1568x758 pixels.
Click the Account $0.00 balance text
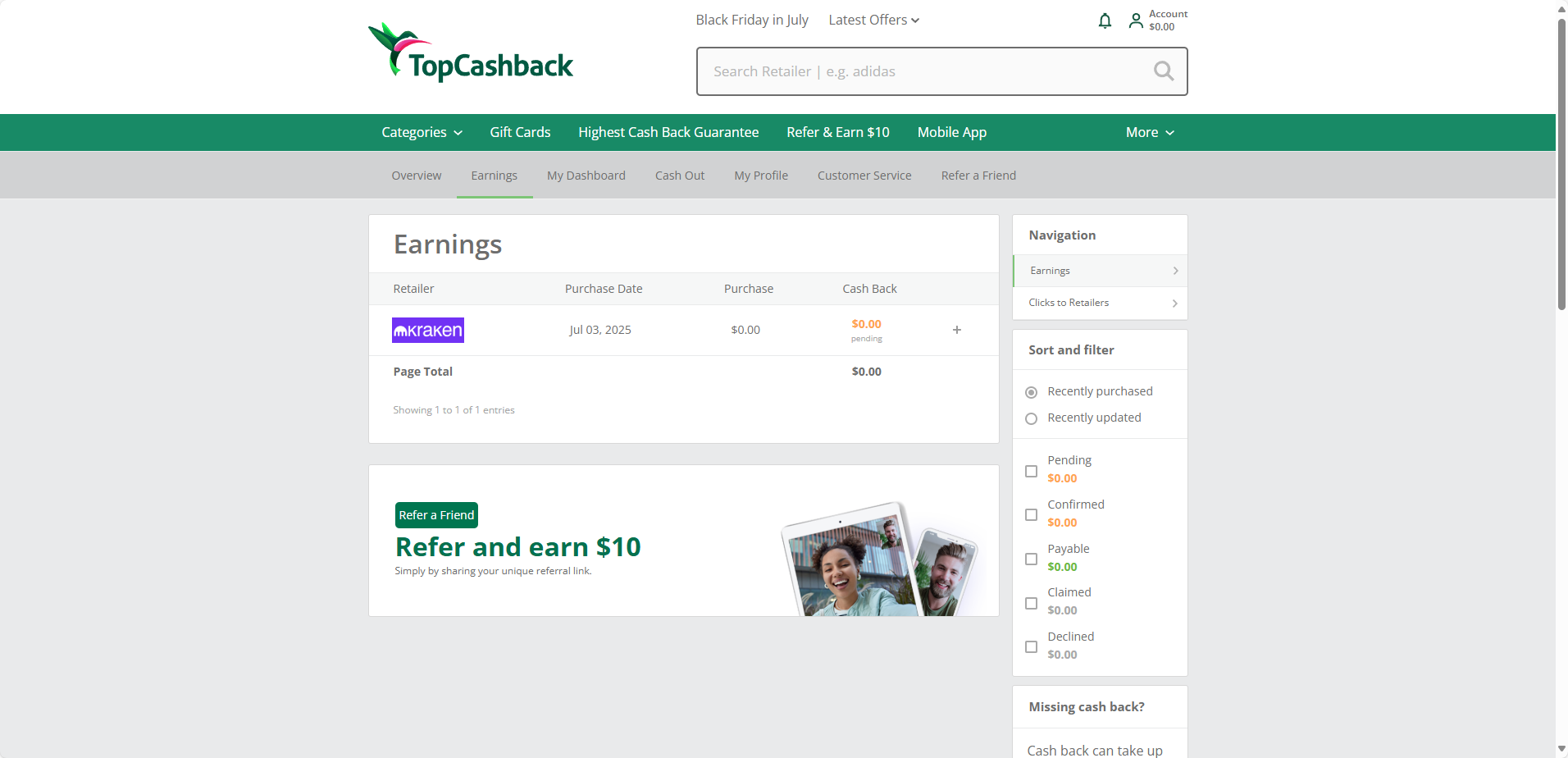1168,21
